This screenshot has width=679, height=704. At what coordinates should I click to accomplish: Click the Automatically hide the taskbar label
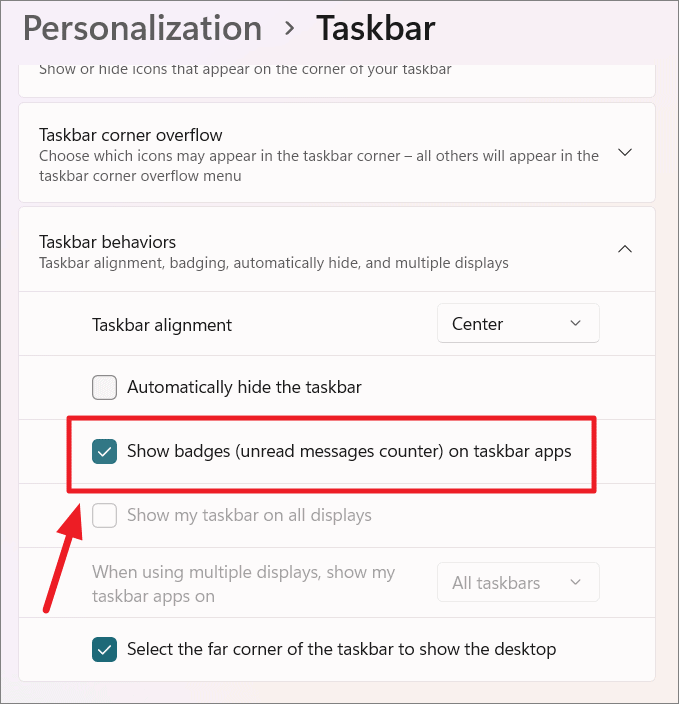tap(244, 387)
